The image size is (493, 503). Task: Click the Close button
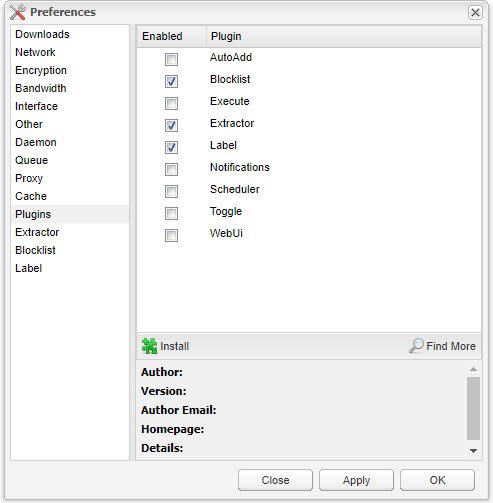(275, 480)
